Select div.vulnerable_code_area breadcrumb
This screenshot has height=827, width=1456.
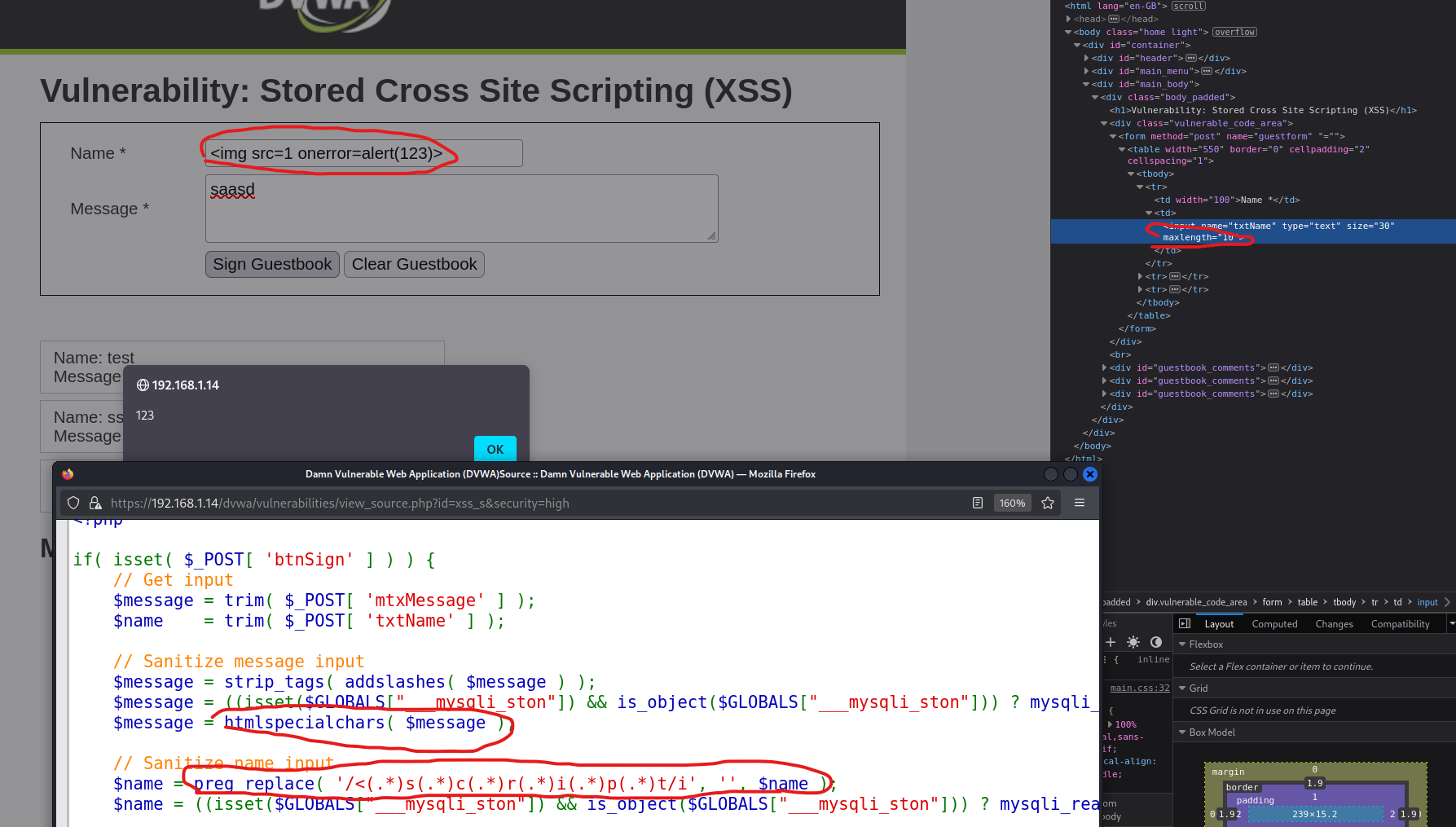(1196, 602)
